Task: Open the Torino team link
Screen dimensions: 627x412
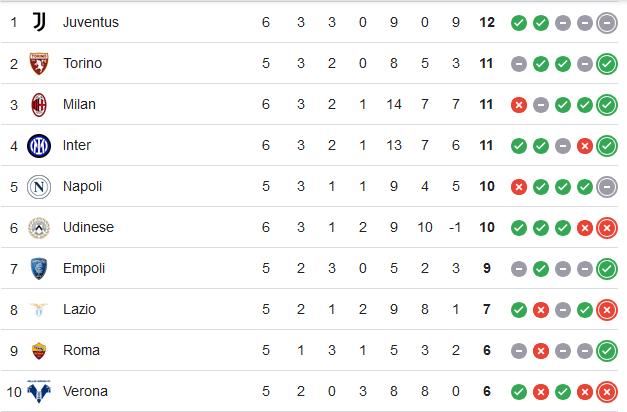Action: point(82,63)
